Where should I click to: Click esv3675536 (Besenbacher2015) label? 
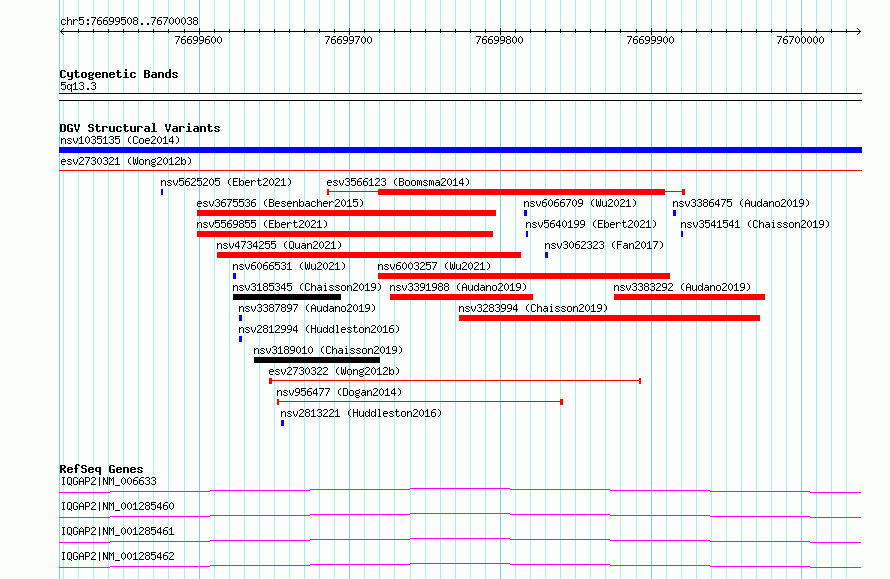pyautogui.click(x=280, y=203)
